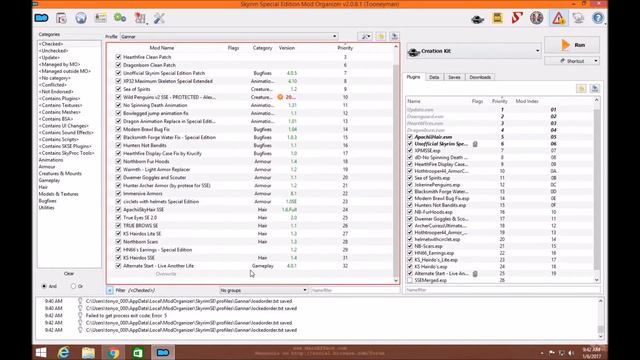The height and width of the screenshot is (360, 640).
Task: Click the yellow square shortcut icon in toolbar
Action: pyautogui.click(x=498, y=18)
